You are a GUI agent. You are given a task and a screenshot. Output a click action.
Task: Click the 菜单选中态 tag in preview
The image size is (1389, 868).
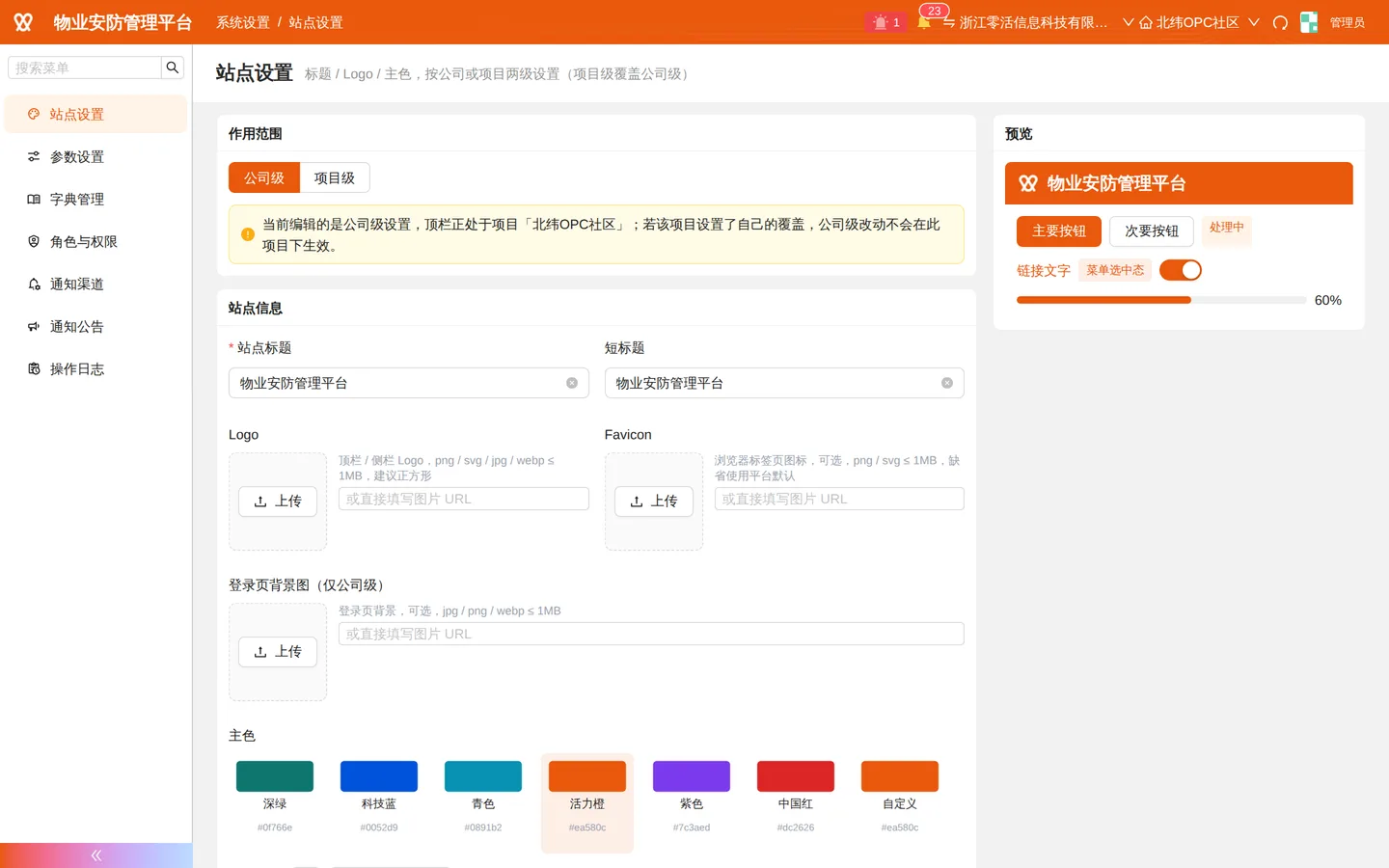[x=1115, y=271]
